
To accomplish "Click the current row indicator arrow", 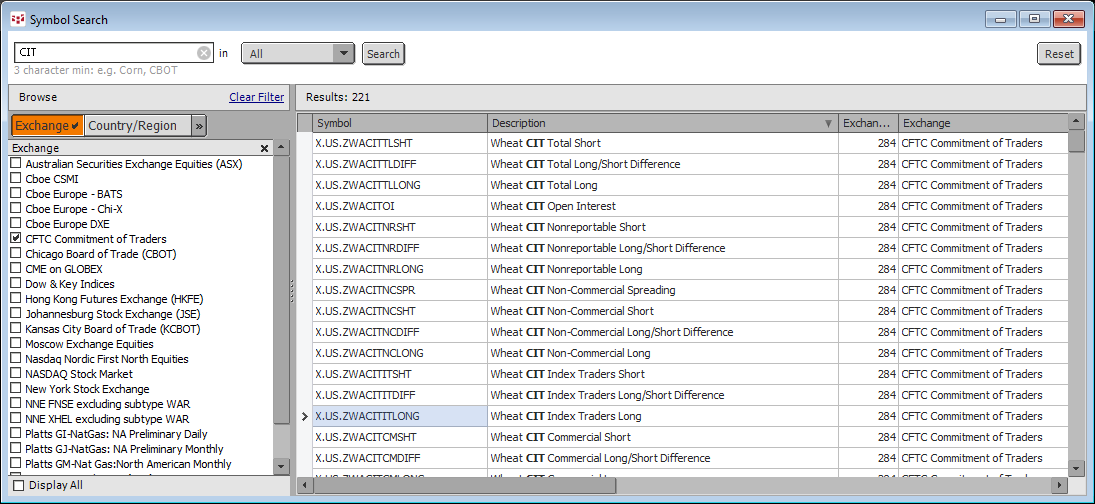I will tap(305, 416).
